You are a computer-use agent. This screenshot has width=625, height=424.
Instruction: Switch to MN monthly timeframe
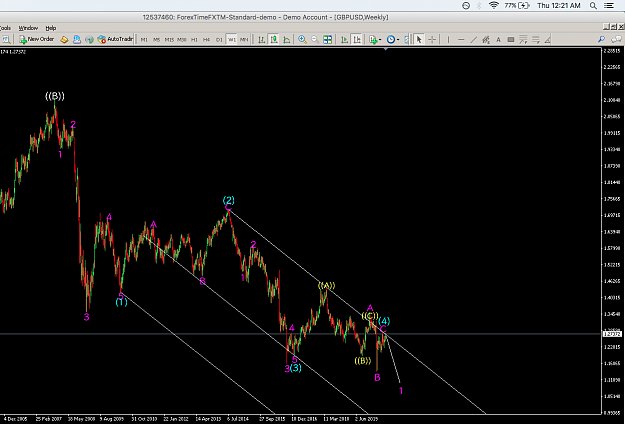(x=244, y=39)
